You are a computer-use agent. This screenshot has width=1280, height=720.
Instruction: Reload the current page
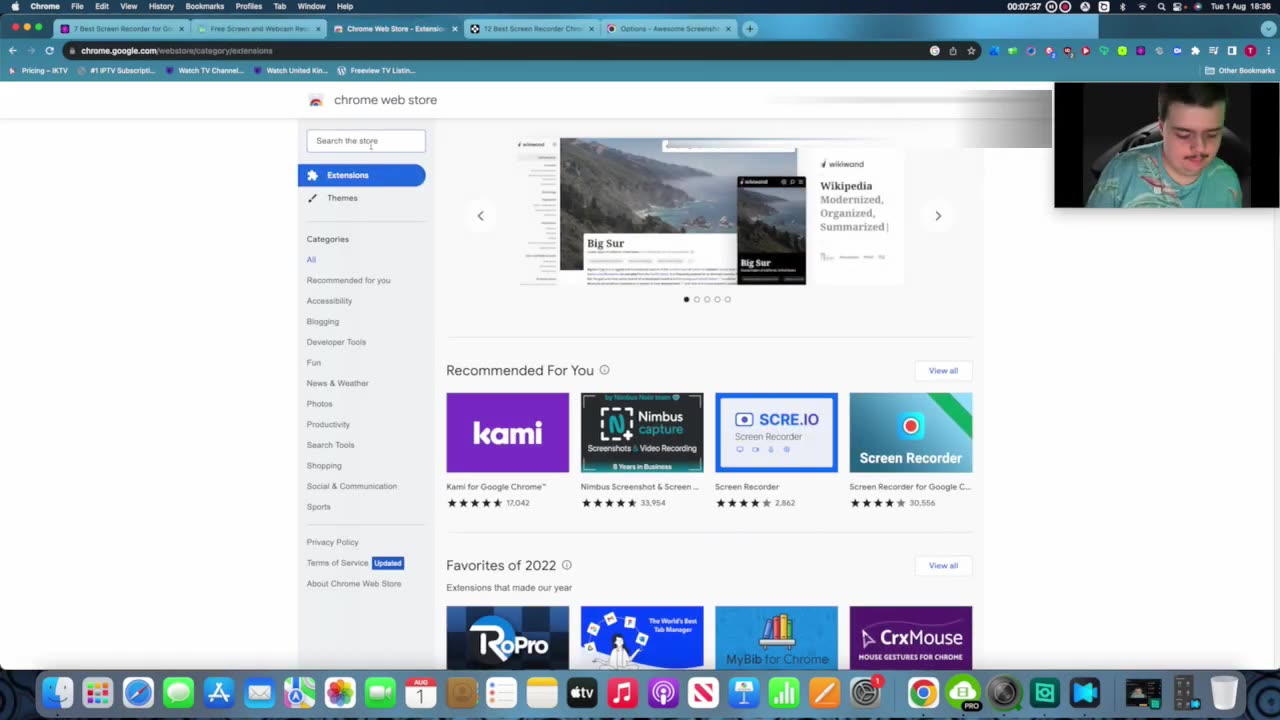[49, 50]
